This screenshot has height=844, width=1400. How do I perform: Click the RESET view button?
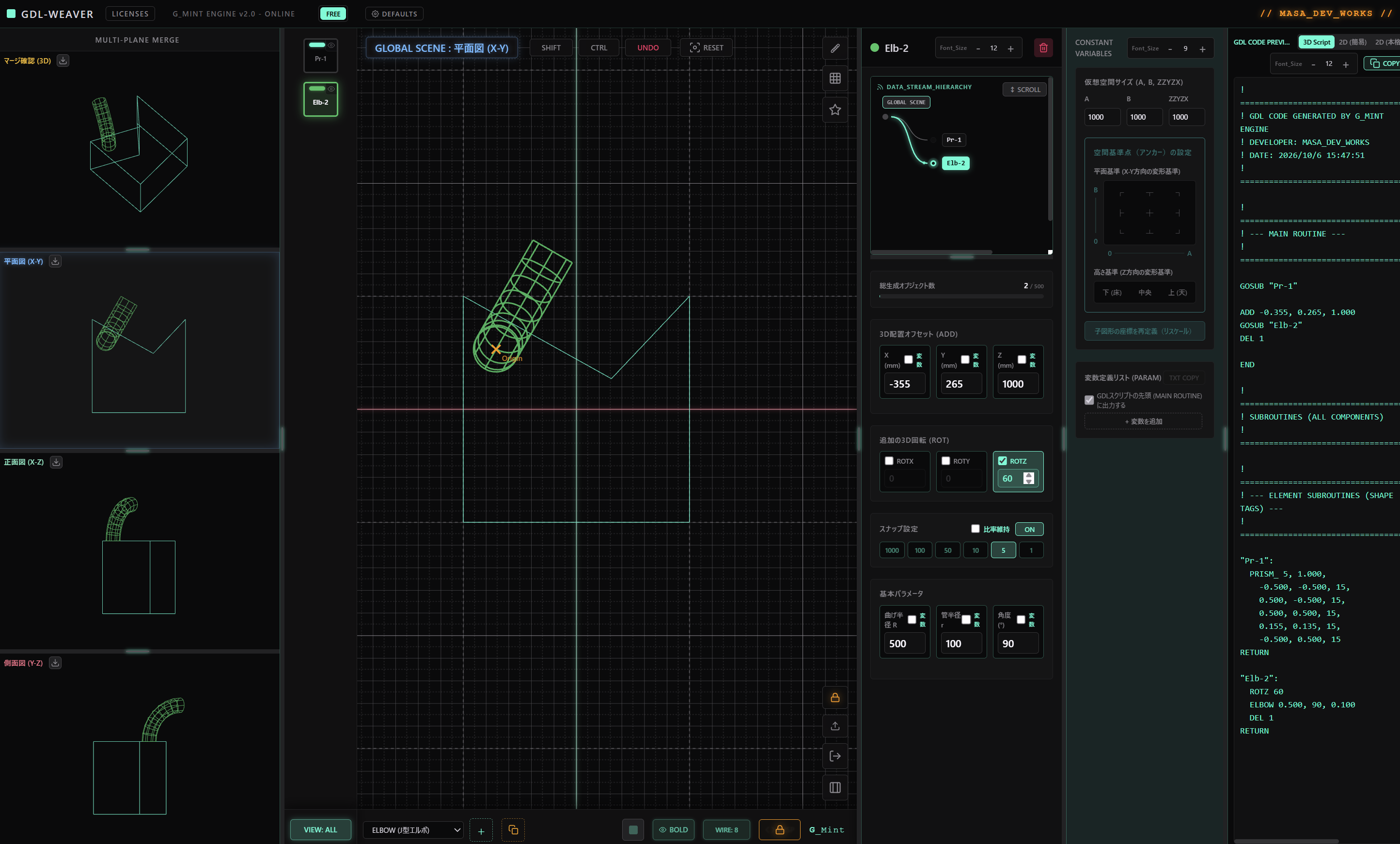pyautogui.click(x=706, y=47)
